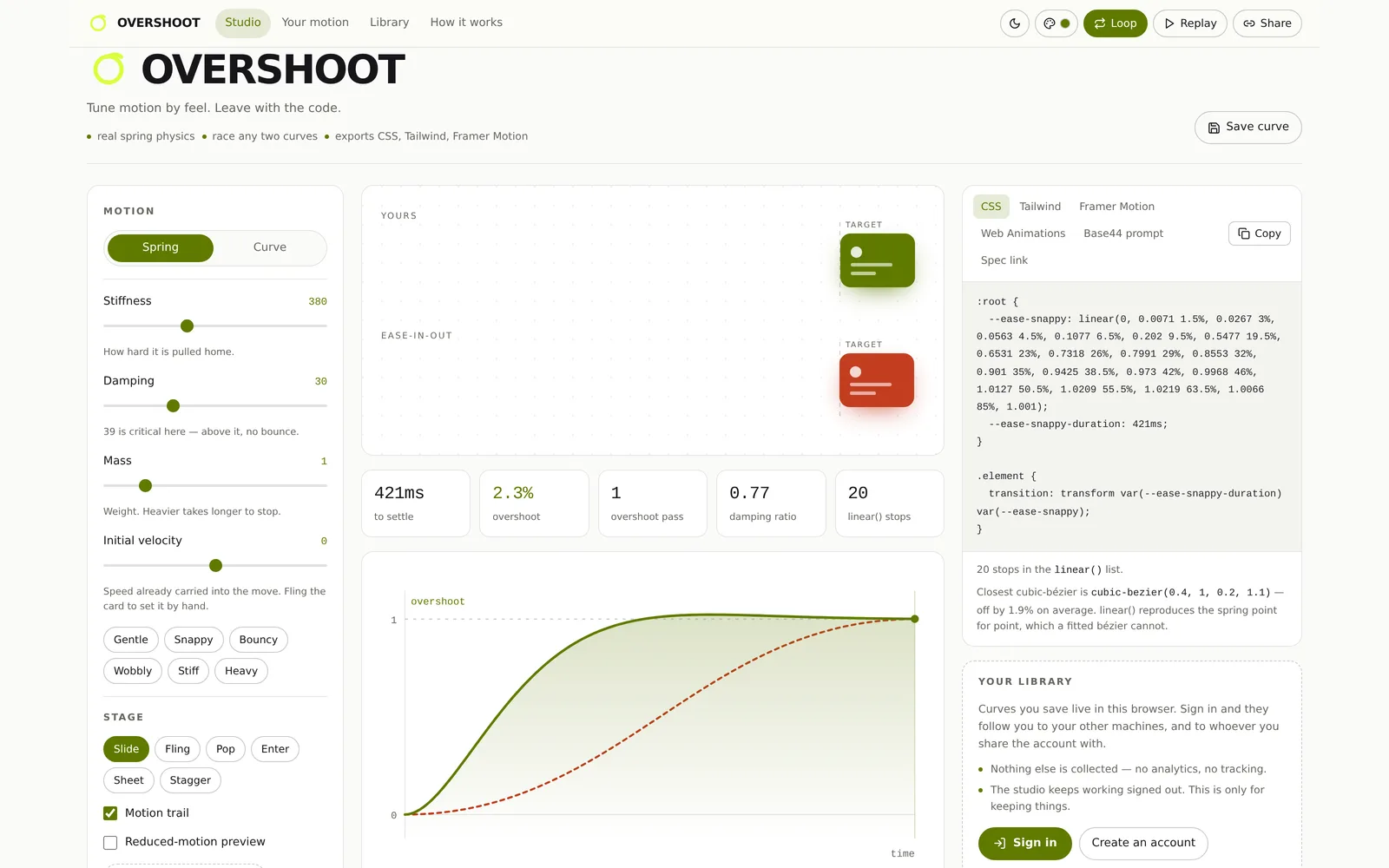Click Create an account

(x=1143, y=843)
